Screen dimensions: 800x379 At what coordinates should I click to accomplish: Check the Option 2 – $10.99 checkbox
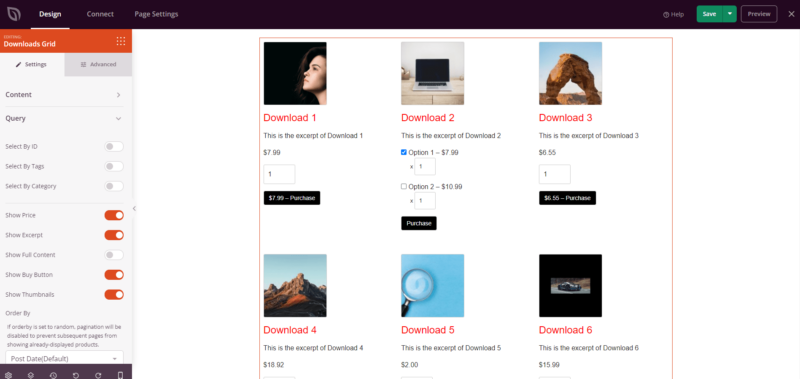click(404, 187)
